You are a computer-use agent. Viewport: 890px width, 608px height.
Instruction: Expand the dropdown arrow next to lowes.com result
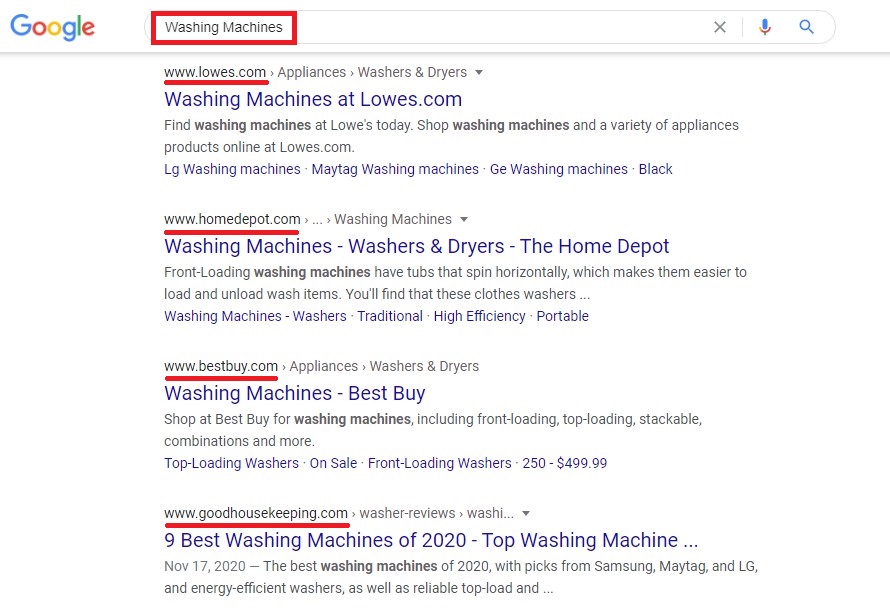pos(478,72)
